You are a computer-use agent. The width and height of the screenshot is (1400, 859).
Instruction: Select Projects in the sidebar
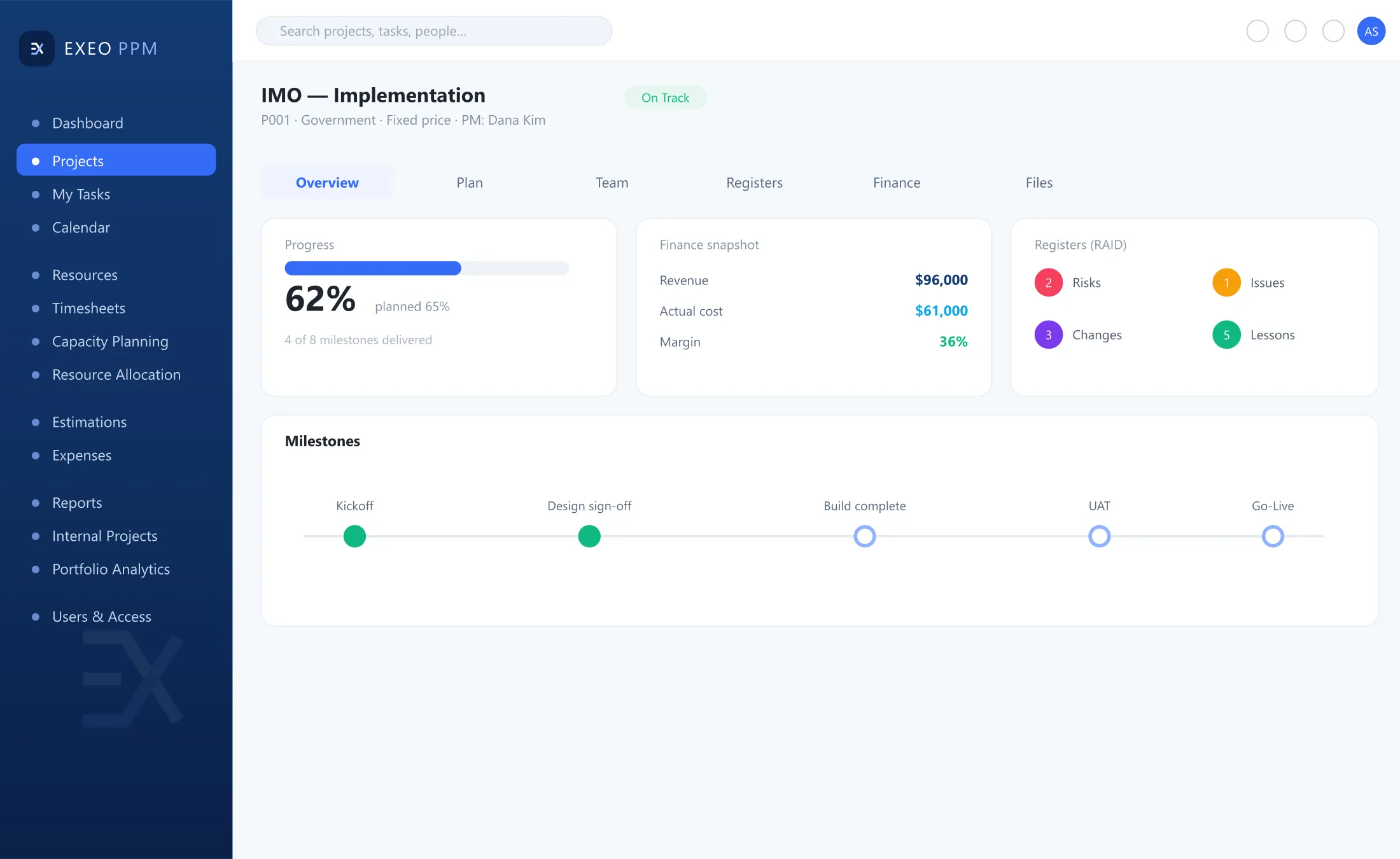(116, 160)
